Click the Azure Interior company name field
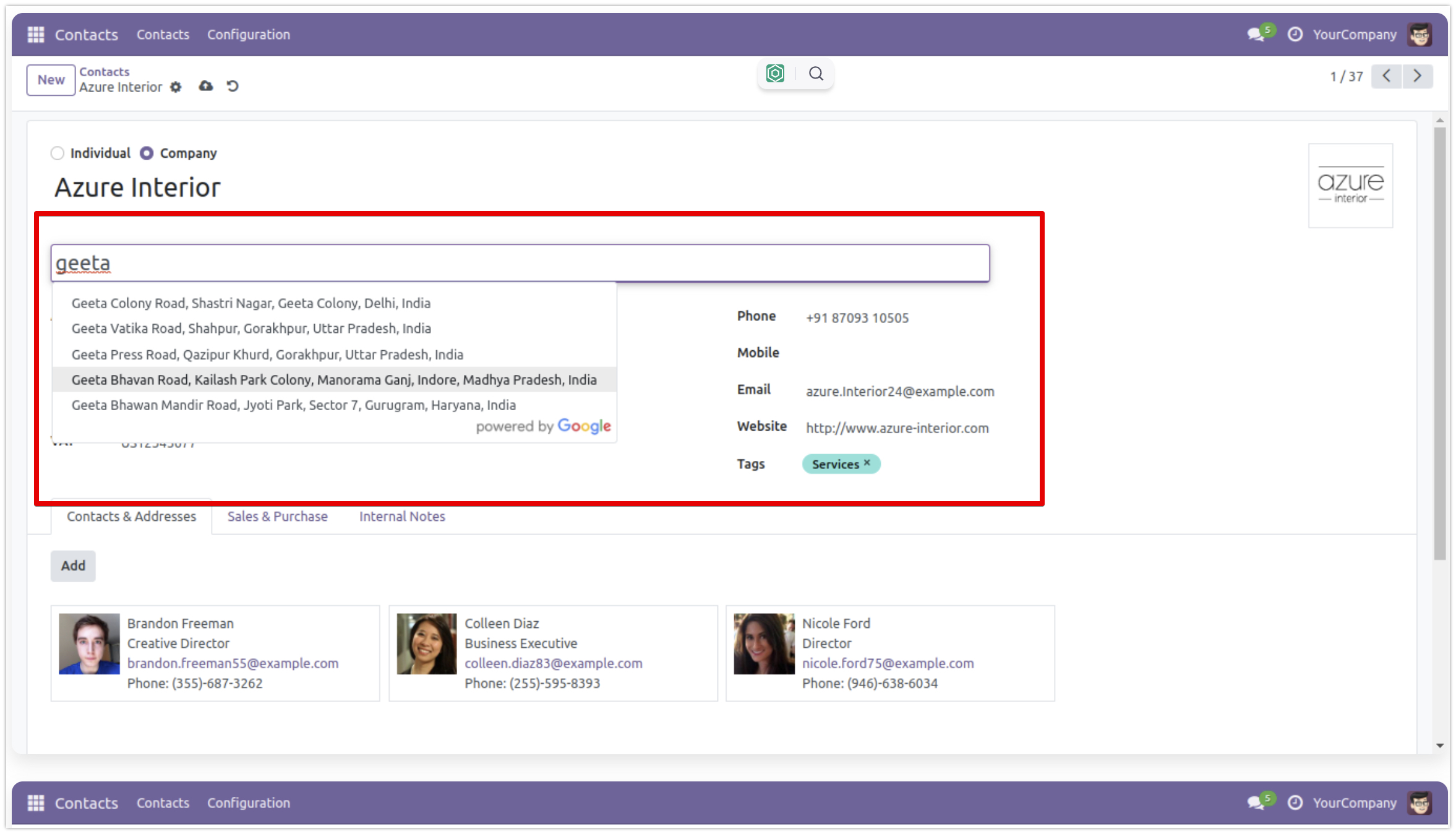1456x834 pixels. 137,187
